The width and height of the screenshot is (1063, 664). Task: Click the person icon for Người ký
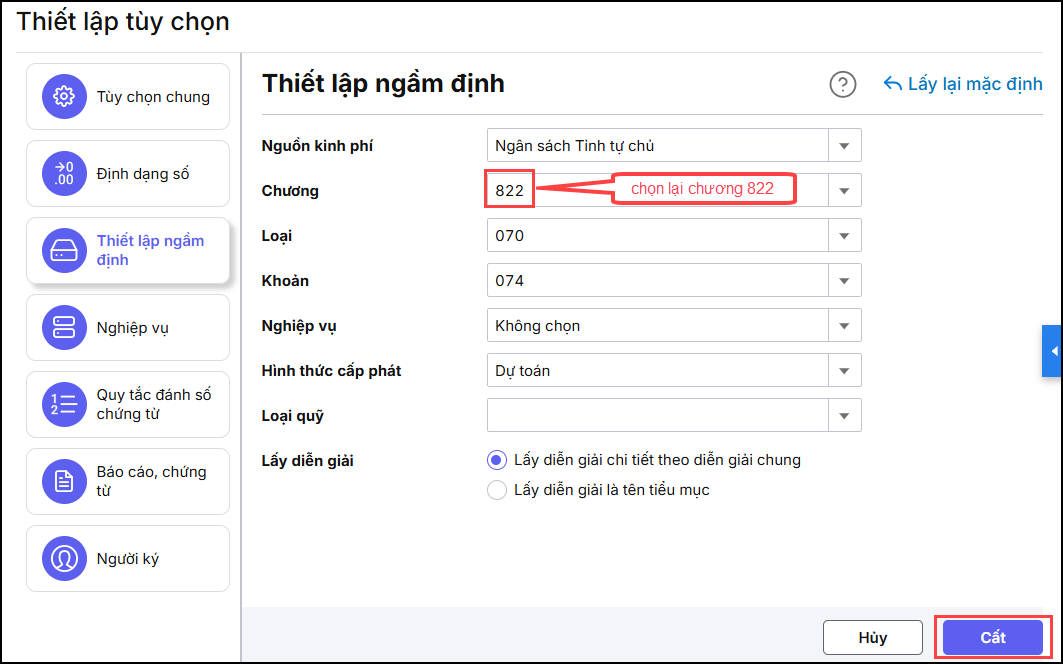(64, 559)
